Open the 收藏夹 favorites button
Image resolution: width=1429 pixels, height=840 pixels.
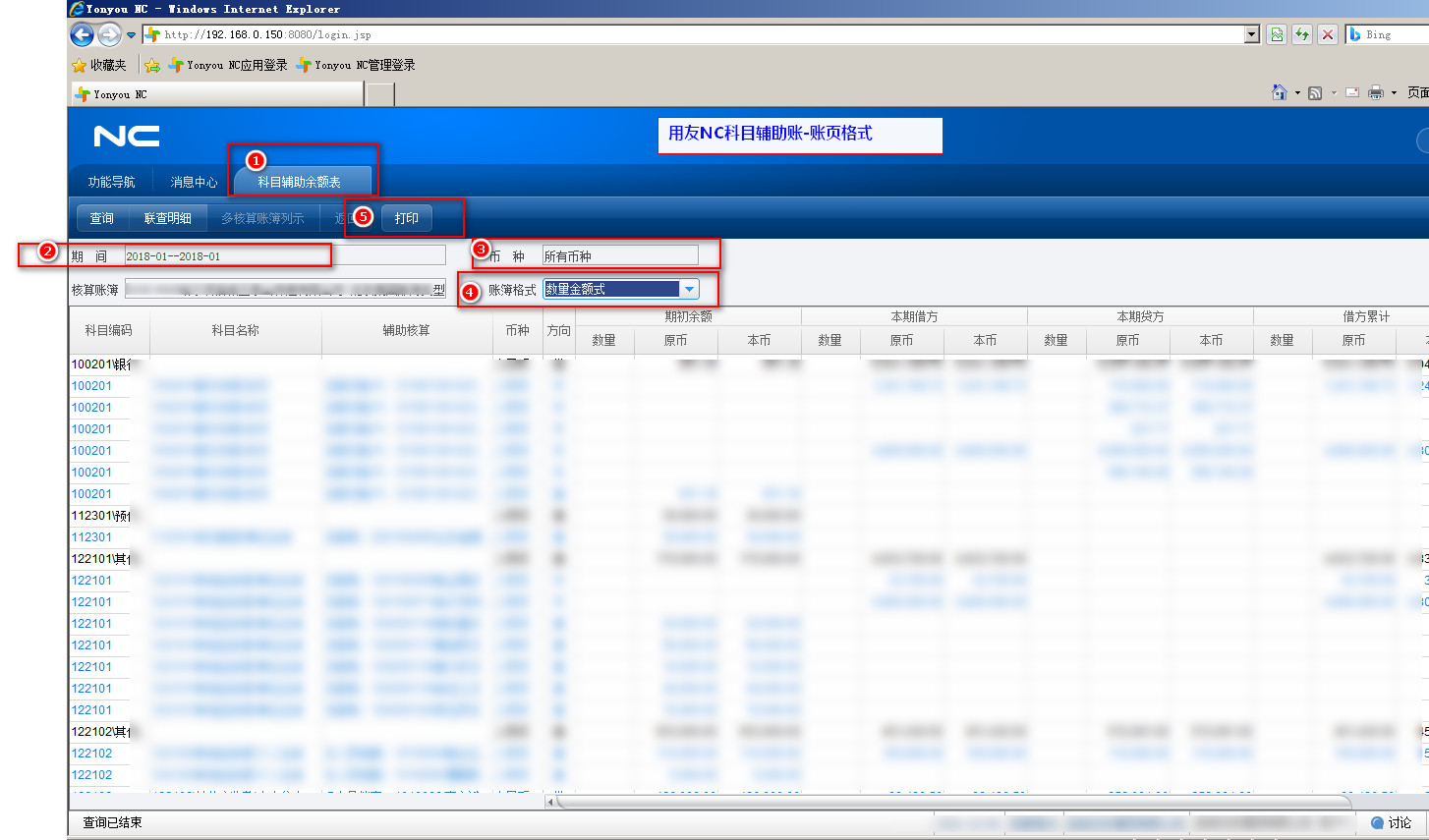[x=99, y=66]
